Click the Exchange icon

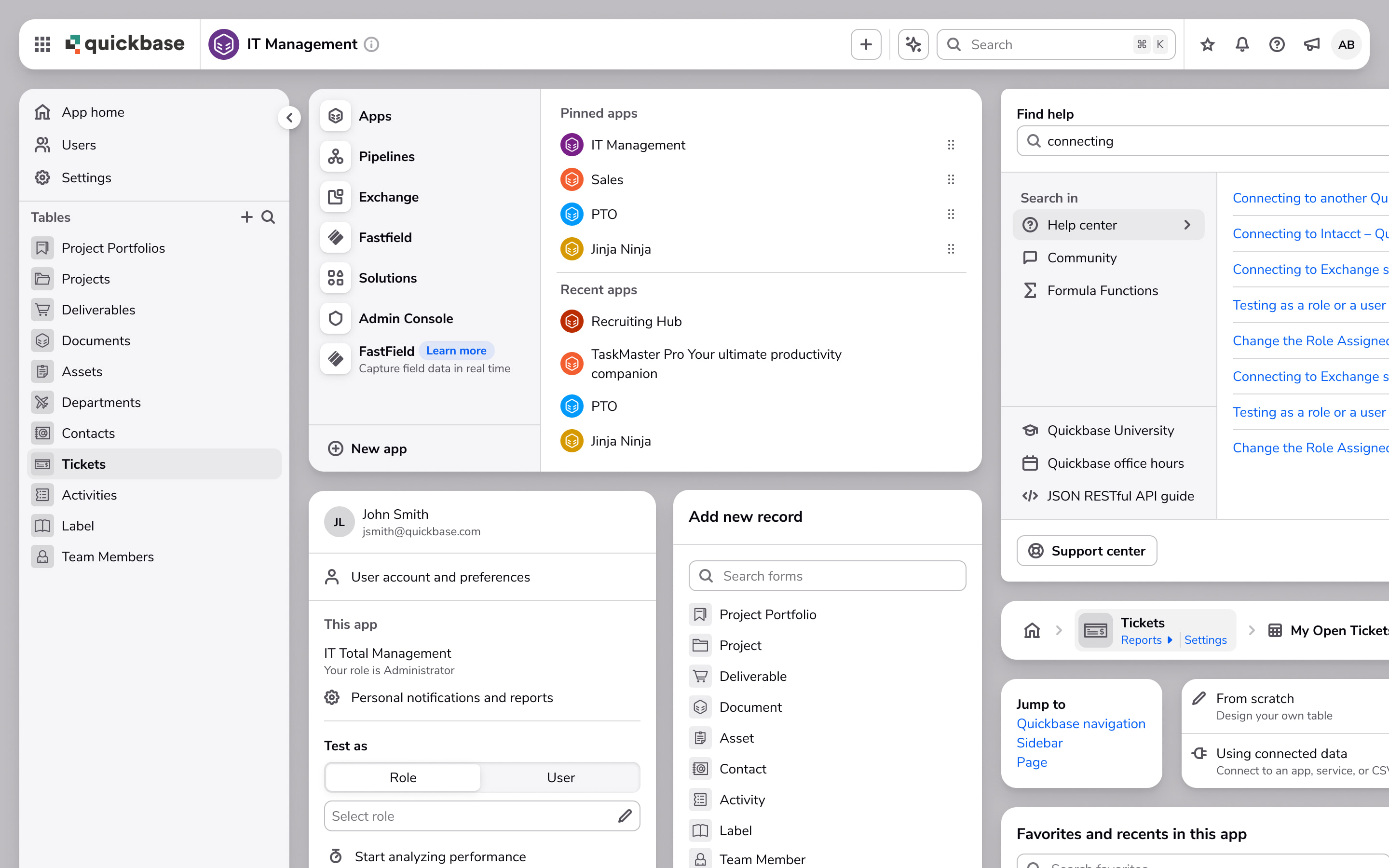[x=336, y=197]
